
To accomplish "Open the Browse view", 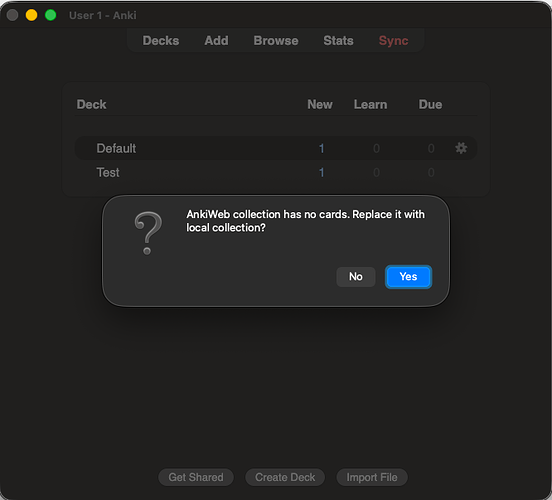I will (276, 40).
